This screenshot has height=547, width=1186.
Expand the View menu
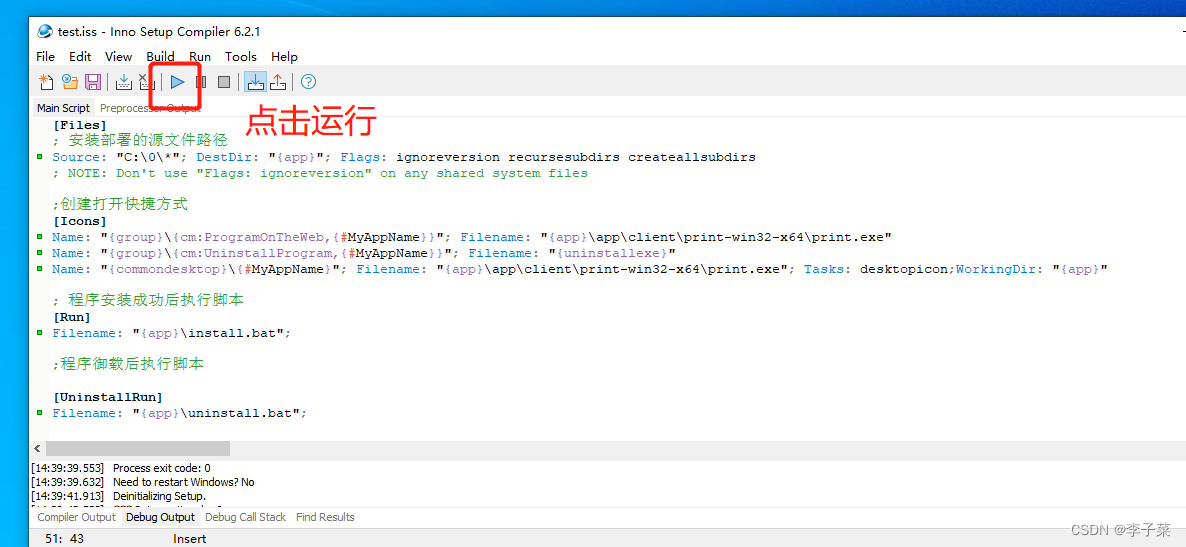point(118,57)
